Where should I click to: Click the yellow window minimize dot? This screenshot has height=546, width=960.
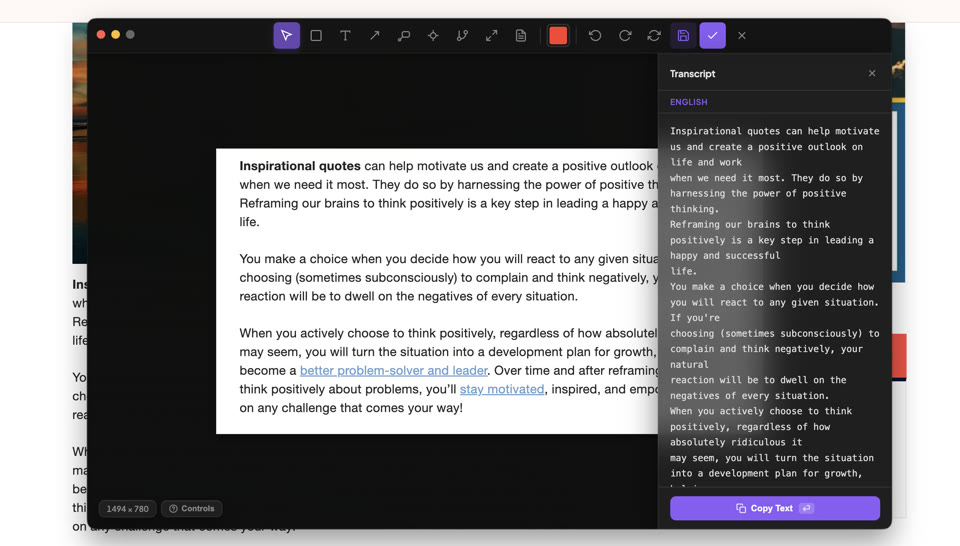[116, 35]
